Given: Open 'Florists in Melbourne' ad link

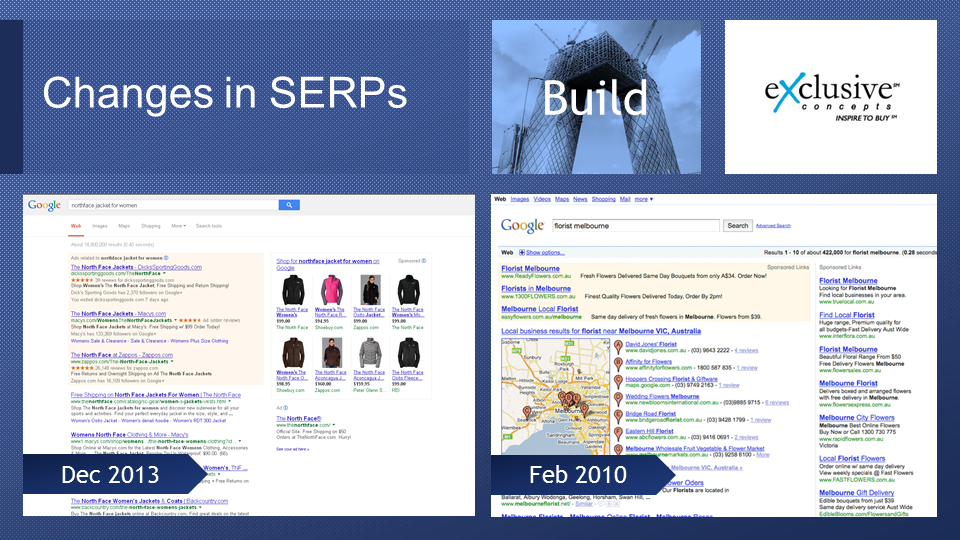Looking at the screenshot, I should pyautogui.click(x=536, y=288).
